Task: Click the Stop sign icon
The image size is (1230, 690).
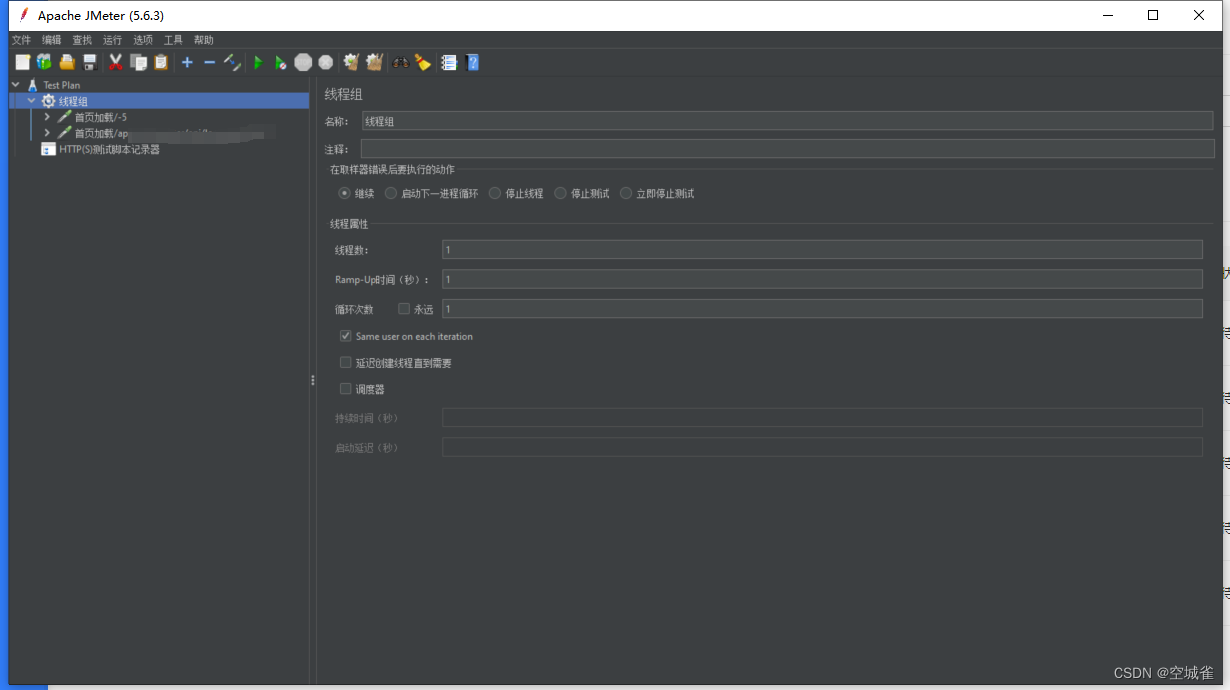Action: click(303, 62)
